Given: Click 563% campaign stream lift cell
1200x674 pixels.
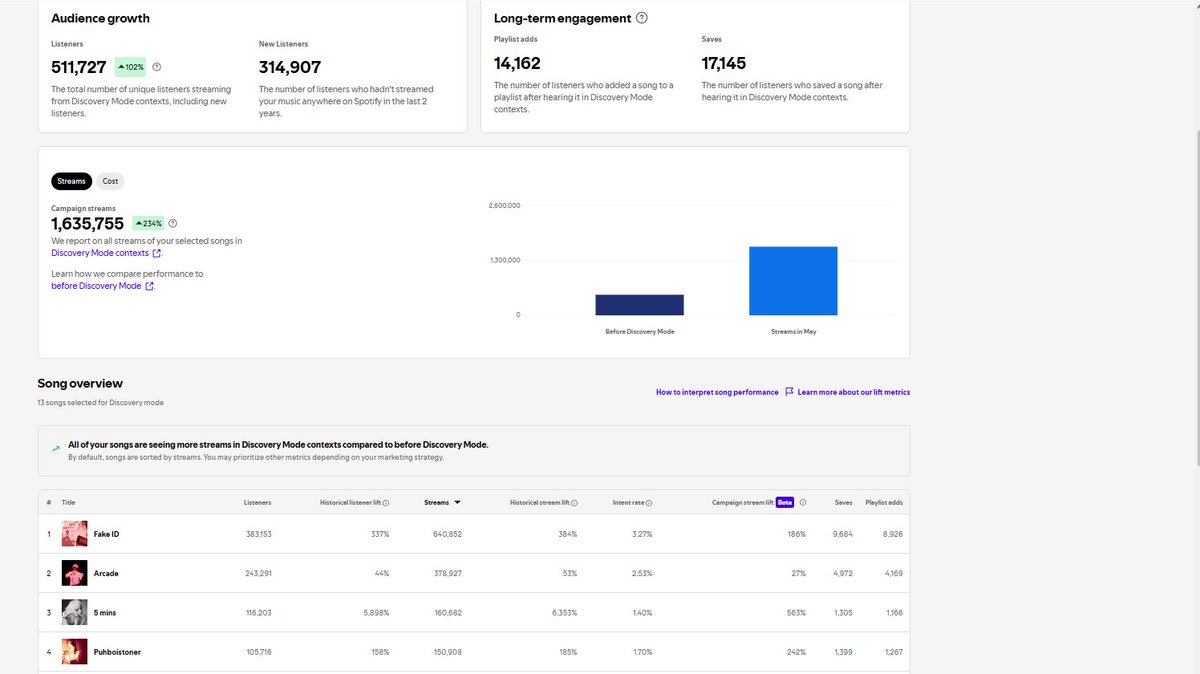Looking at the screenshot, I should [796, 612].
